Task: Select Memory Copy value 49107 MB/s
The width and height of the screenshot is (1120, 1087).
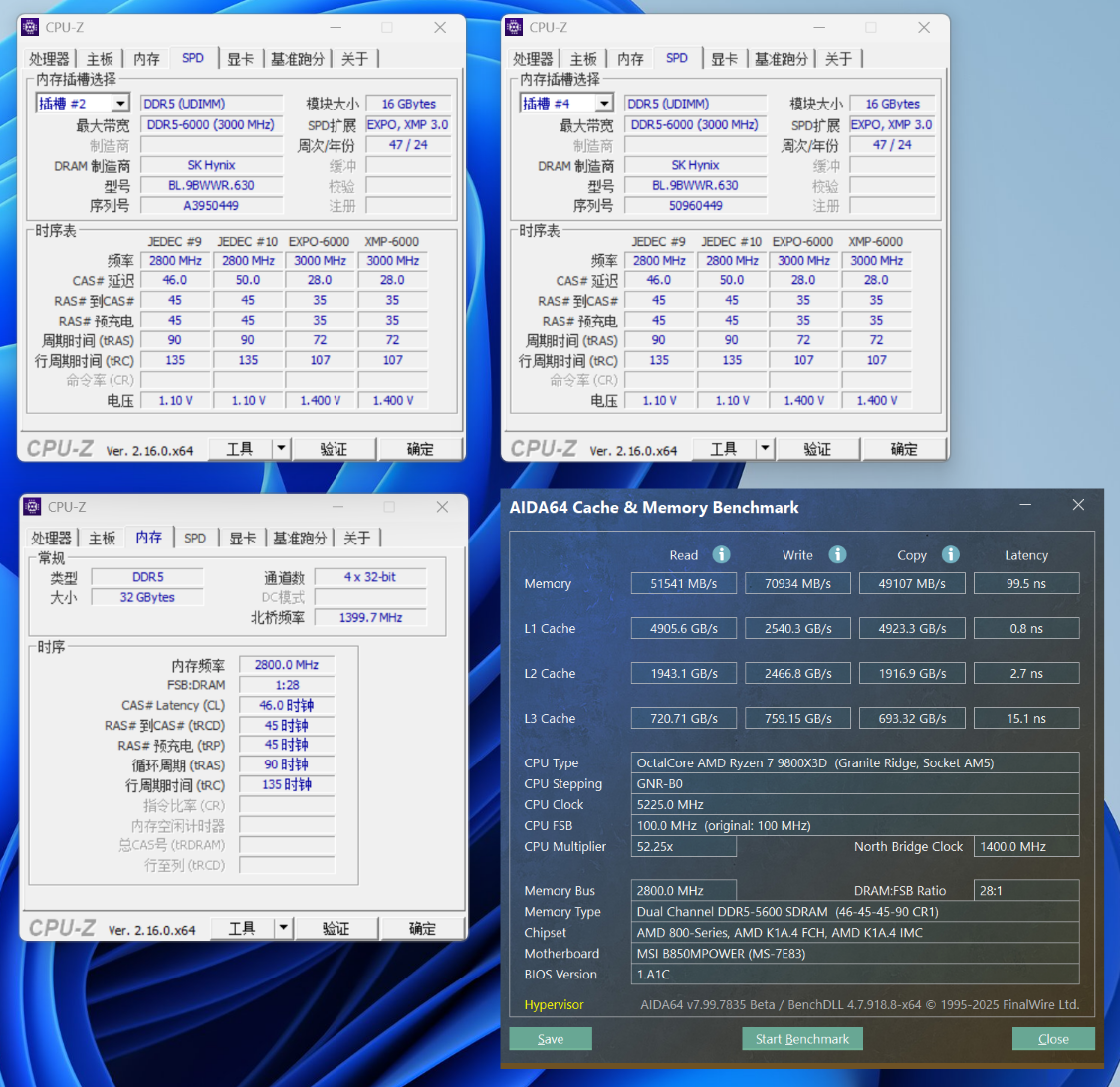Action: (x=912, y=583)
